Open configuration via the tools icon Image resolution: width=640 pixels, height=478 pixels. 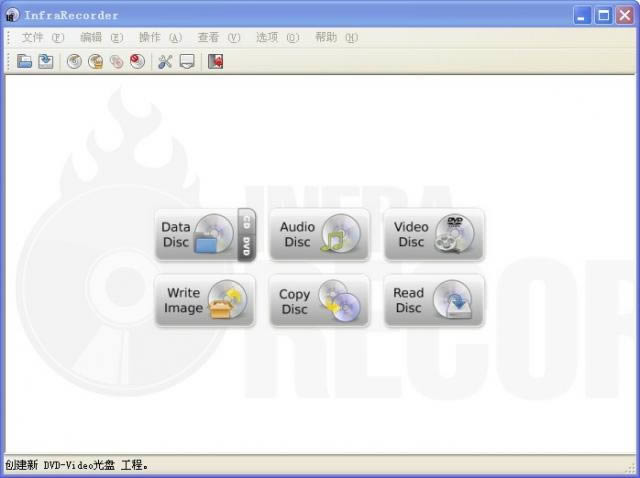click(x=165, y=62)
